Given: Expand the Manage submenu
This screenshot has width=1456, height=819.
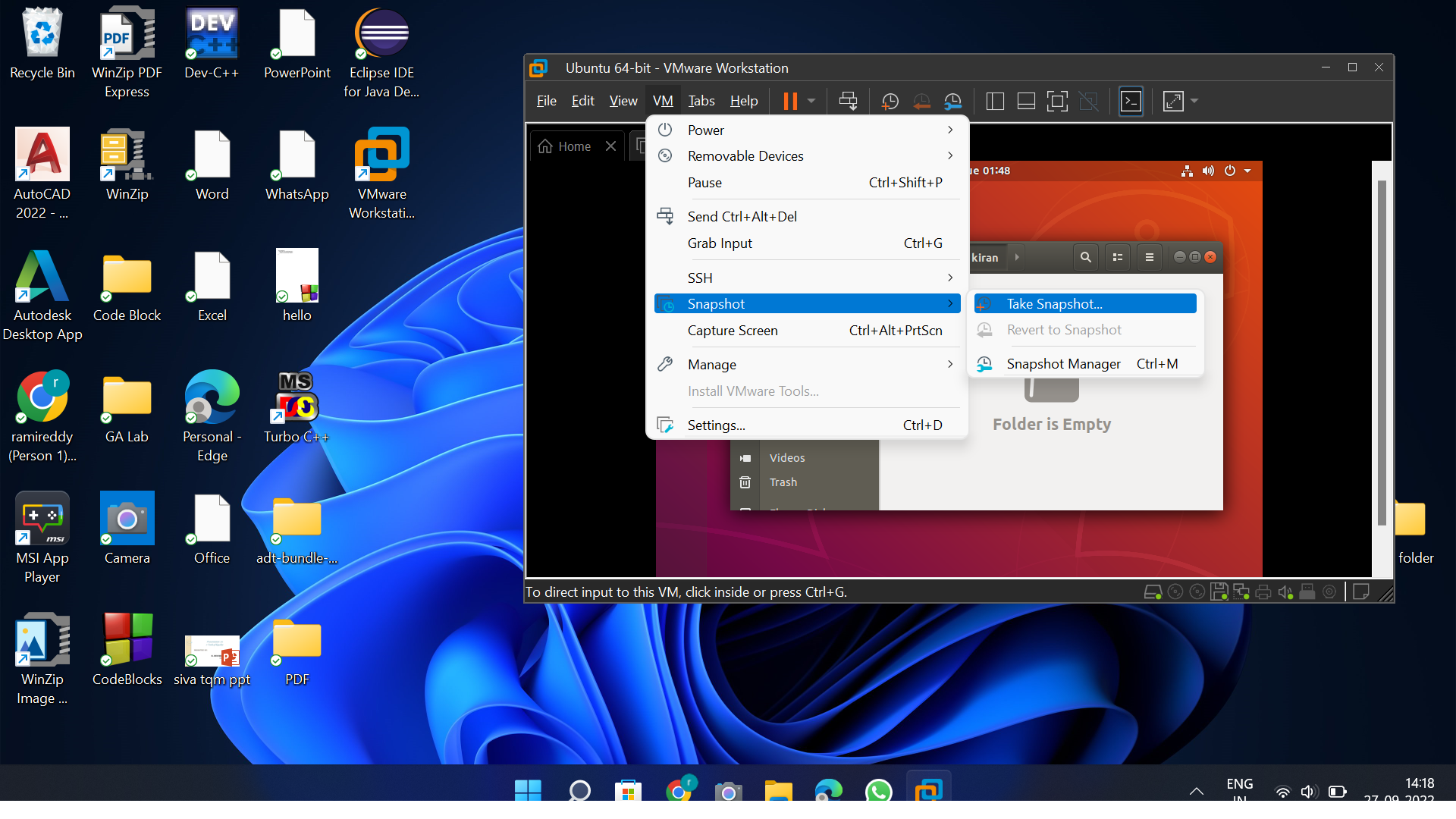Looking at the screenshot, I should [808, 364].
